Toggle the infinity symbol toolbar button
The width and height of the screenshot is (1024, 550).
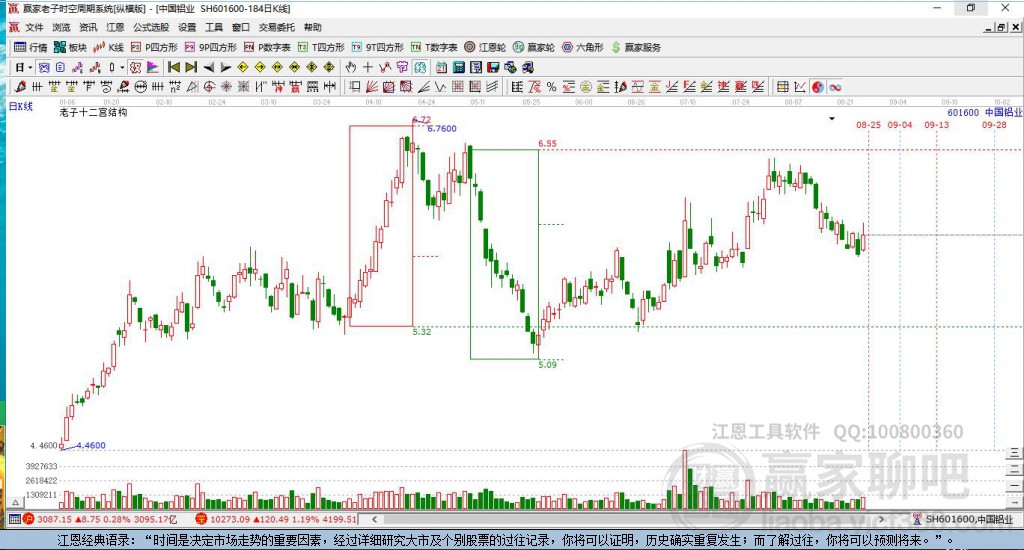pyautogui.click(x=834, y=87)
